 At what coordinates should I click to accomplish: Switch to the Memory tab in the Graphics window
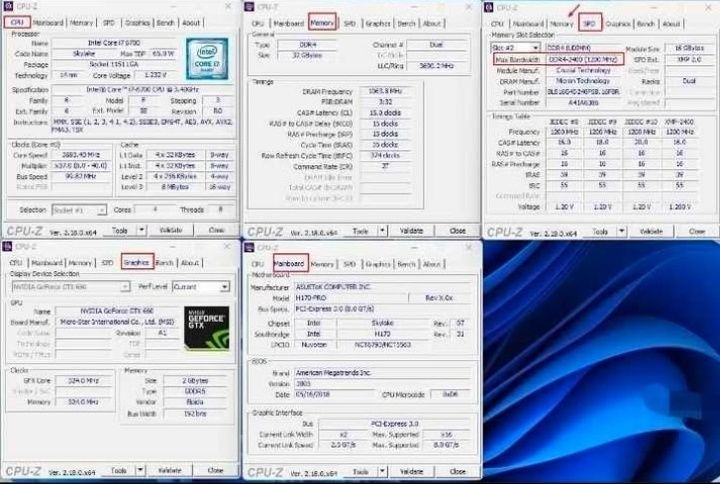[x=80, y=263]
